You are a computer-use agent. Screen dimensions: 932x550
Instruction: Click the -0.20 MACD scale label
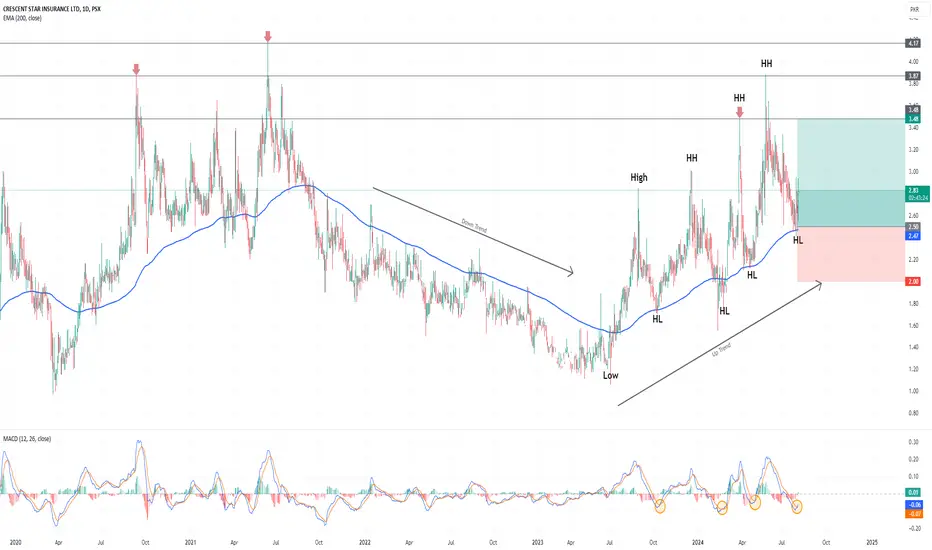click(x=913, y=528)
